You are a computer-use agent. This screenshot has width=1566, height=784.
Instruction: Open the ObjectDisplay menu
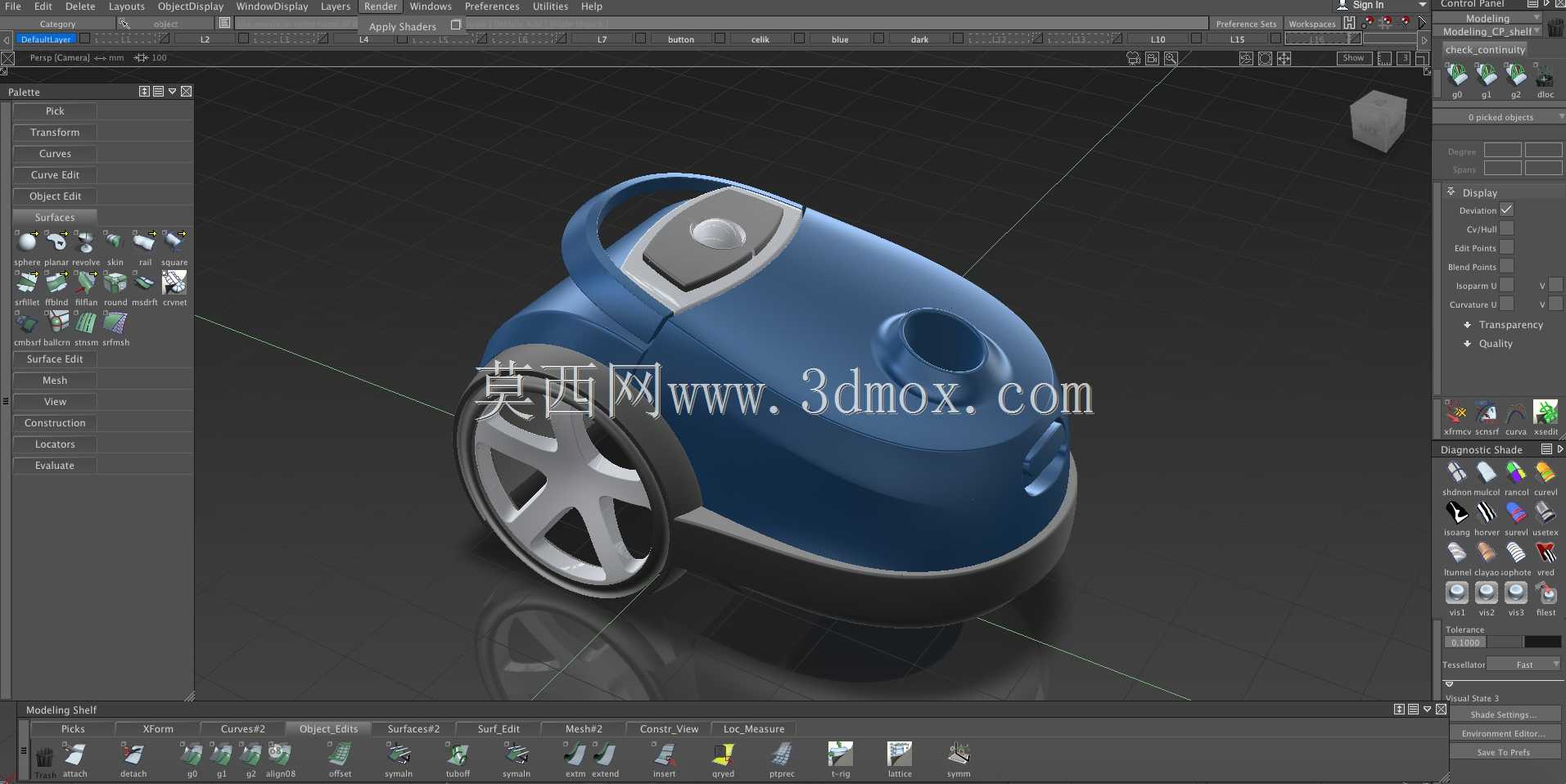click(x=191, y=7)
